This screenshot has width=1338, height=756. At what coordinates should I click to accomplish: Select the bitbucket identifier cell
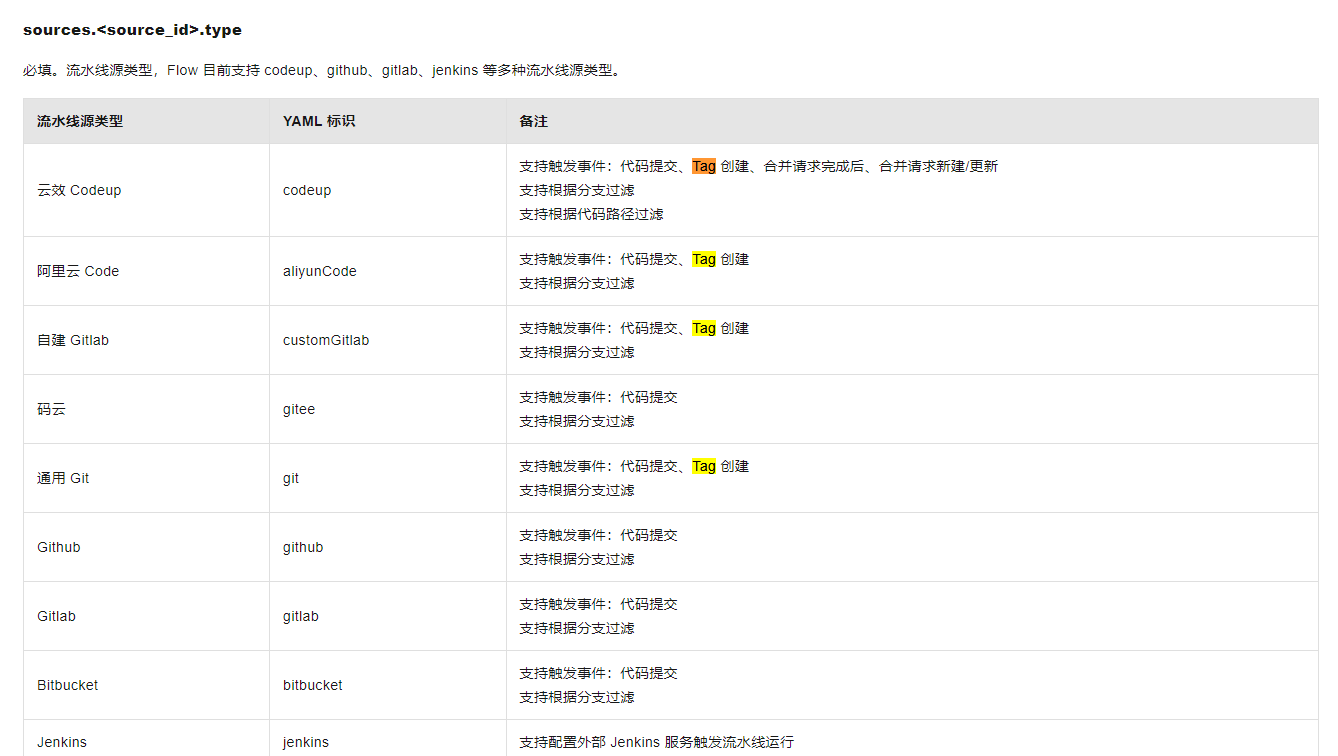tap(388, 685)
